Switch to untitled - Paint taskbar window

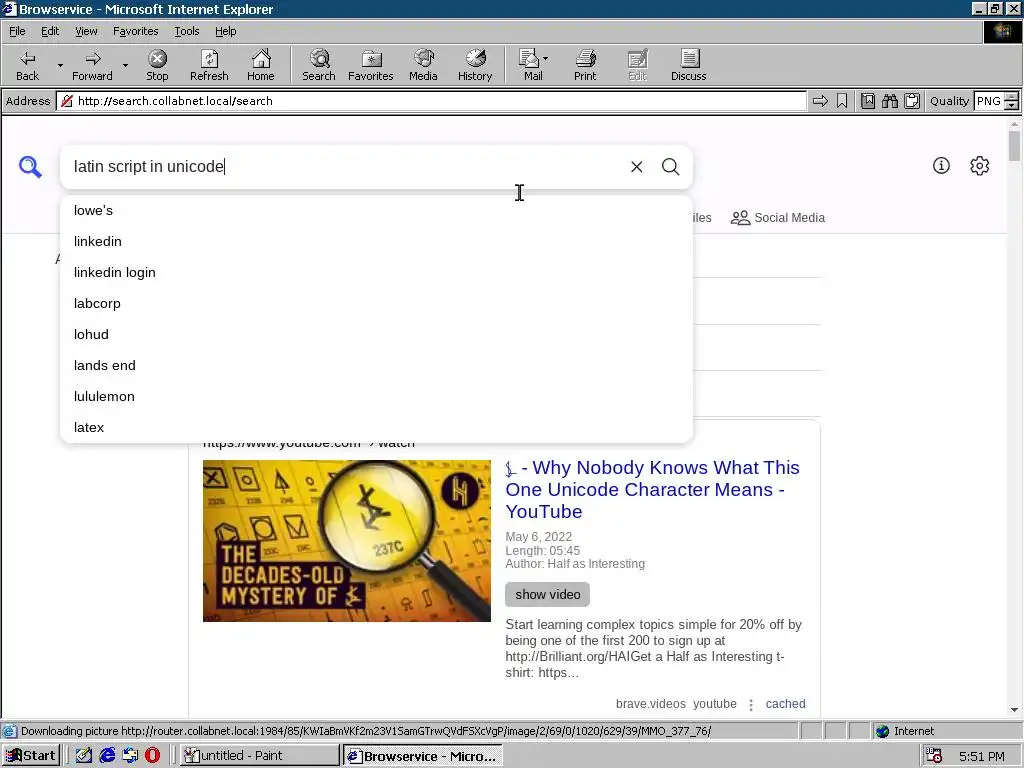pos(259,756)
